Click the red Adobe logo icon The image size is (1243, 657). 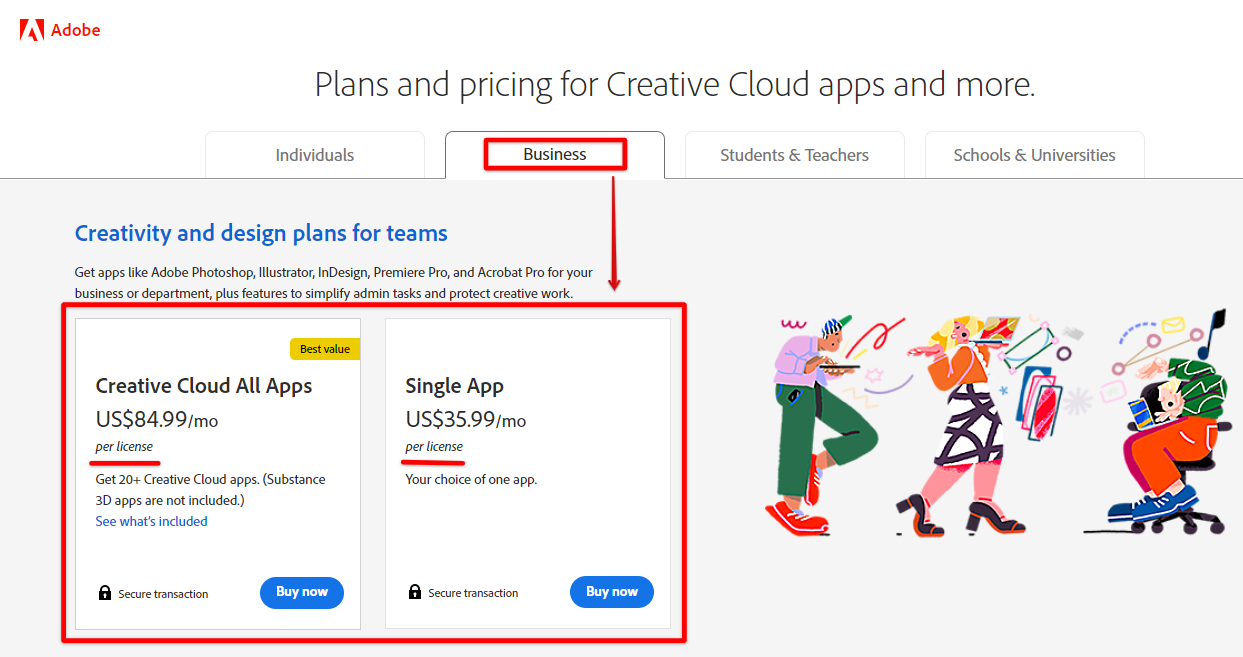pyautogui.click(x=32, y=30)
